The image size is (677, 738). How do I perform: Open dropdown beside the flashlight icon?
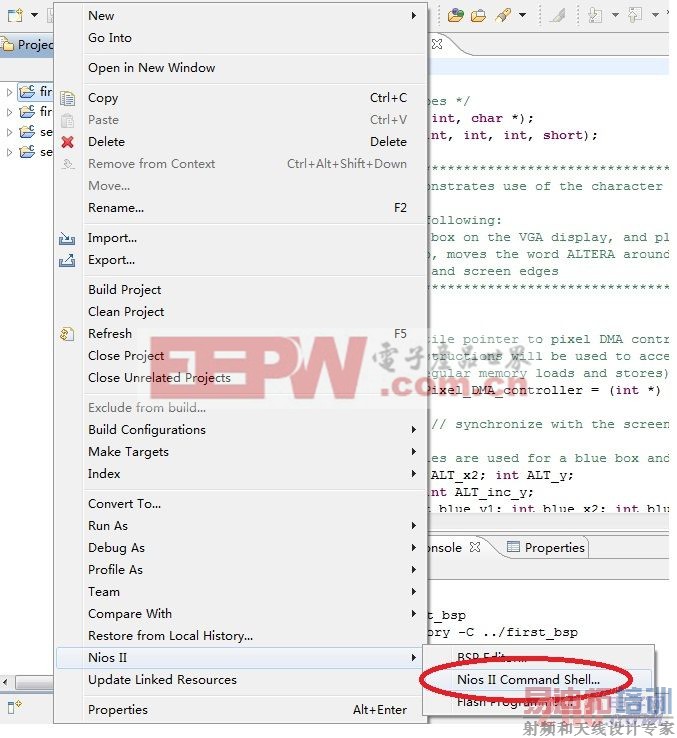click(x=522, y=16)
